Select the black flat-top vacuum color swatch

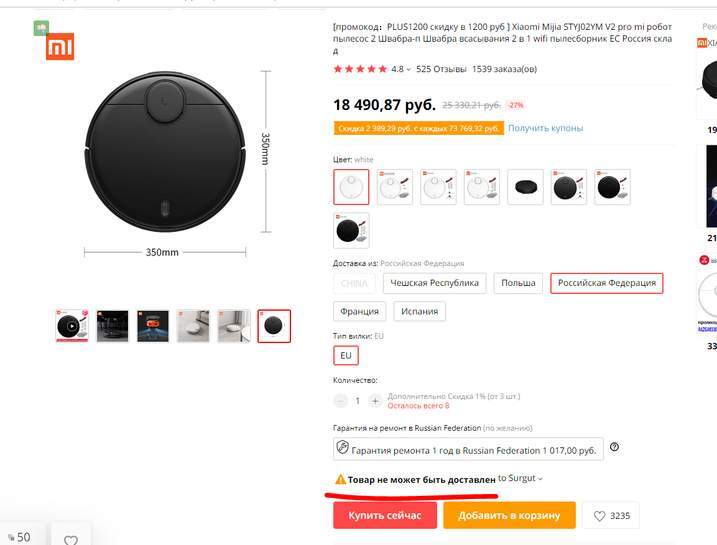tap(525, 187)
